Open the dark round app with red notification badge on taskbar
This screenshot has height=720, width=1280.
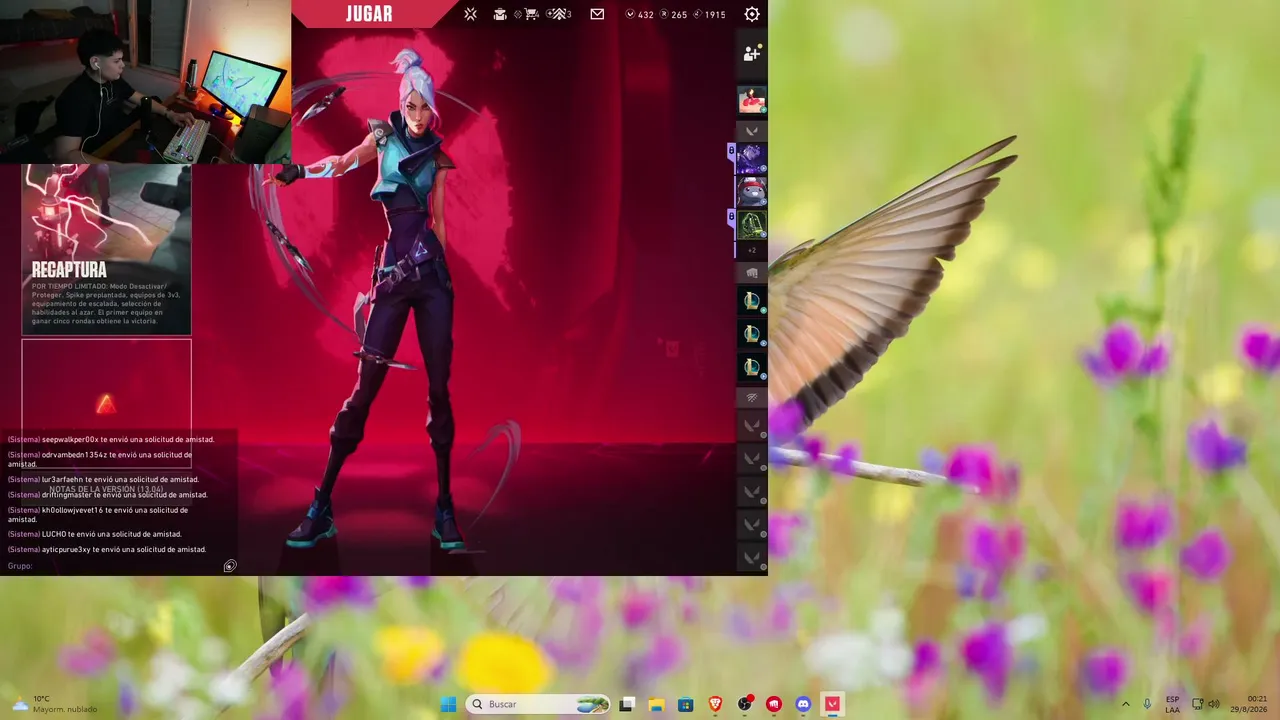click(x=744, y=704)
